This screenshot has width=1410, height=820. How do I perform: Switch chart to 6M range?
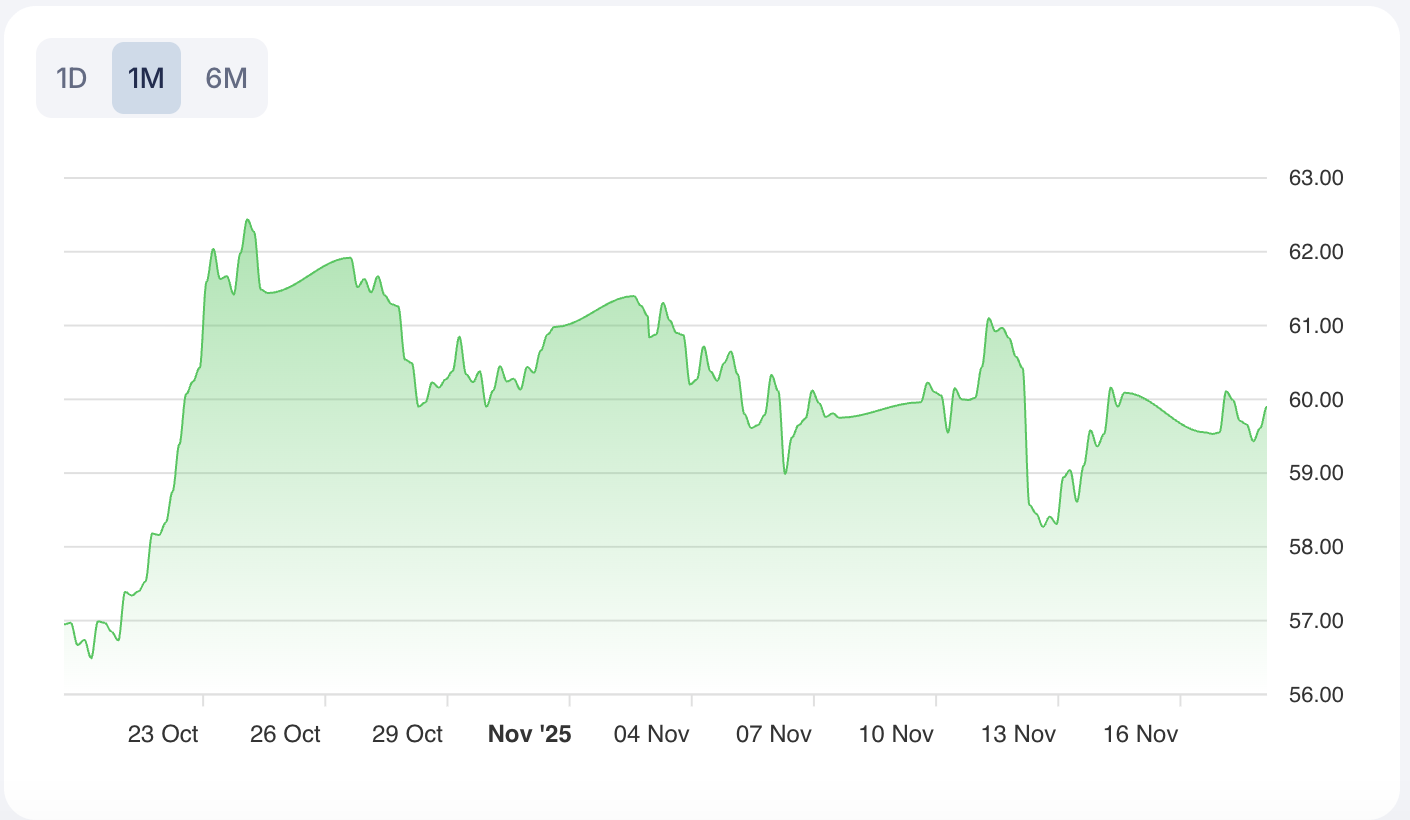tap(226, 78)
